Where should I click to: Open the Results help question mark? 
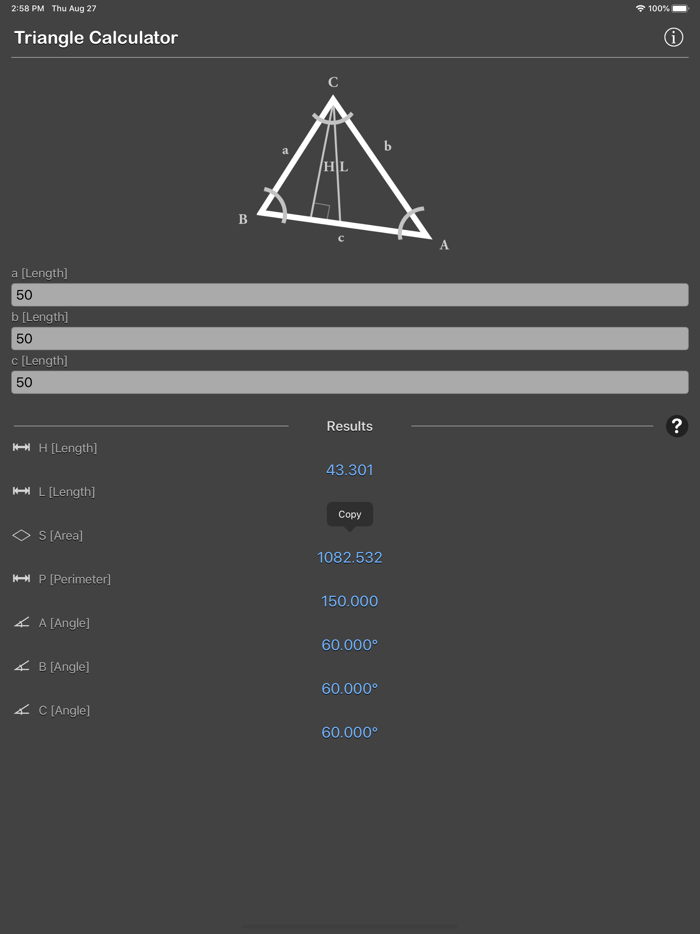(677, 426)
